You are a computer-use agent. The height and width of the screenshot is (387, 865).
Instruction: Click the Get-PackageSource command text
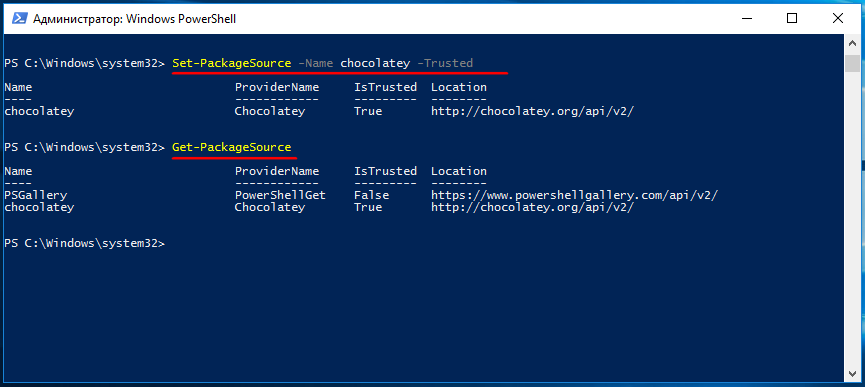coord(232,147)
